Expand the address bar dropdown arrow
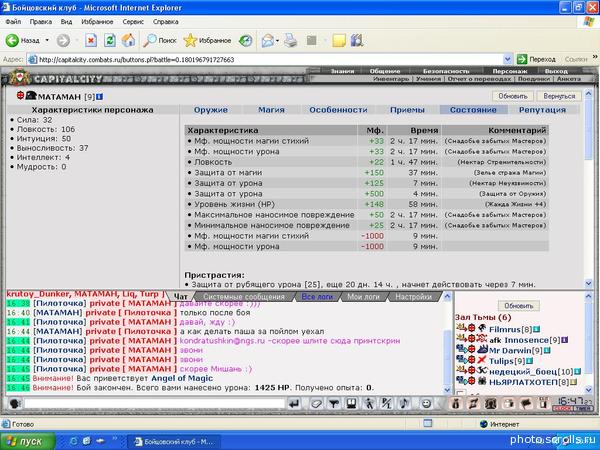 507,60
